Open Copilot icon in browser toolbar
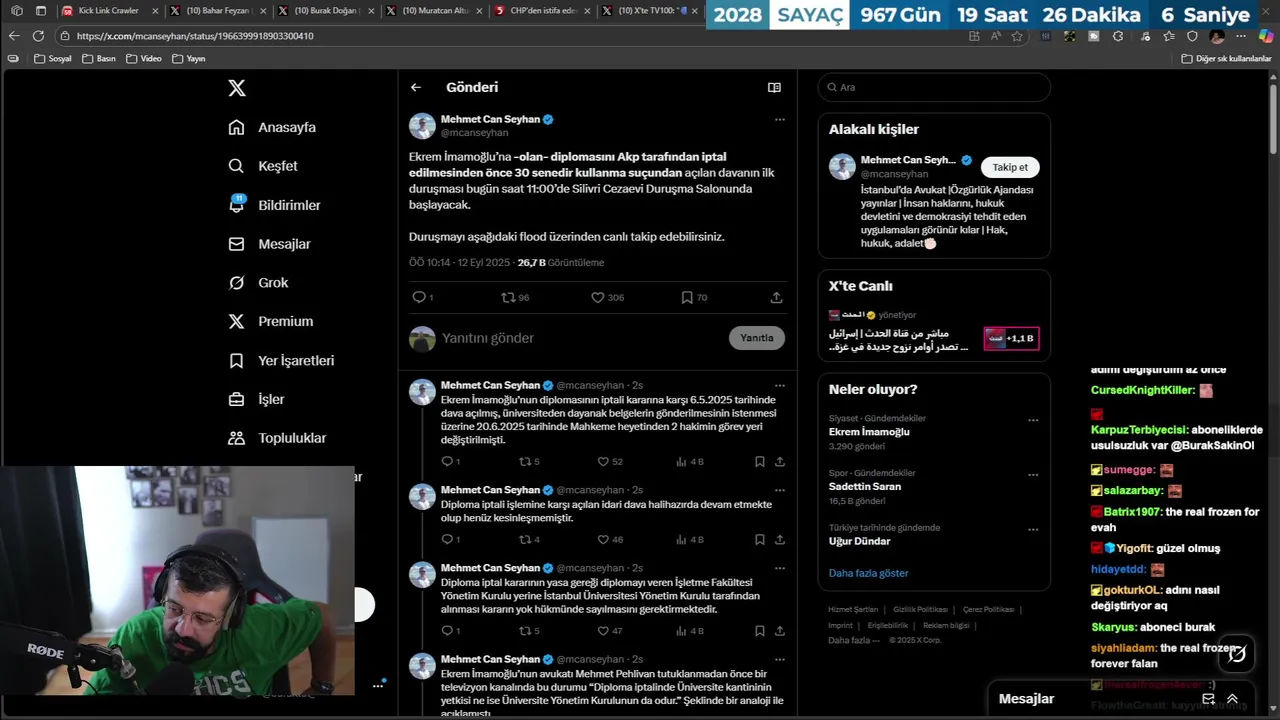Screen dimensions: 1280x720 tap(1266, 36)
